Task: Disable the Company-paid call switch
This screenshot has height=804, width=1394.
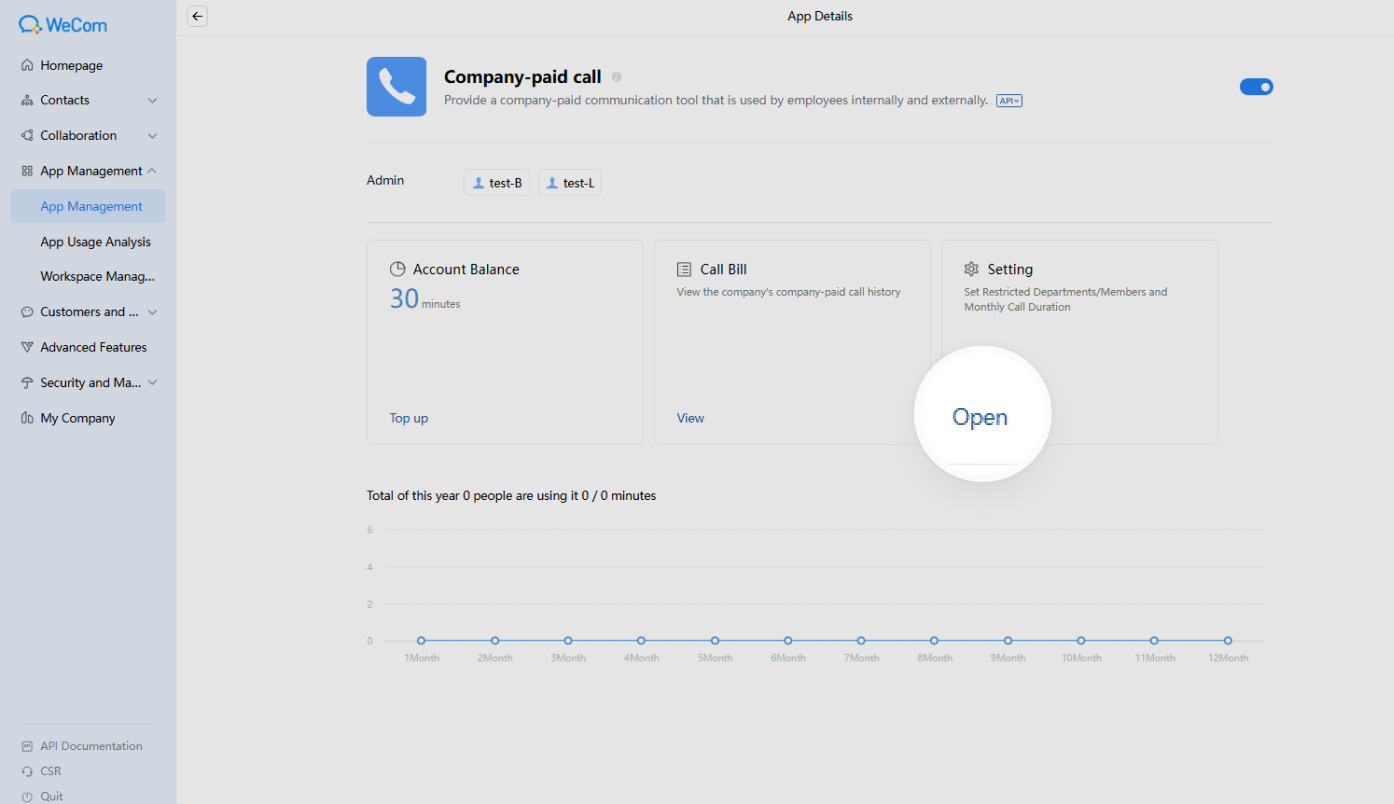Action: tap(1256, 87)
